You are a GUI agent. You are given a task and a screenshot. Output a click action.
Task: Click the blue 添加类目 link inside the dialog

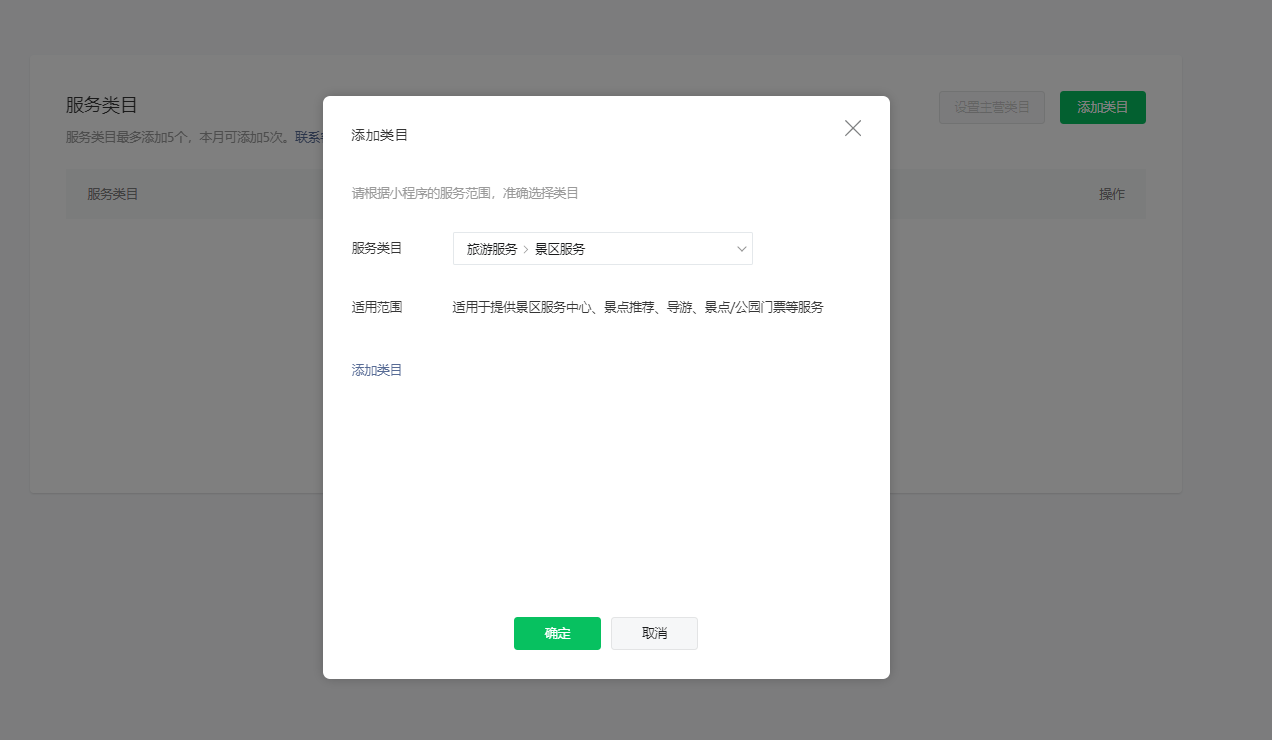377,370
